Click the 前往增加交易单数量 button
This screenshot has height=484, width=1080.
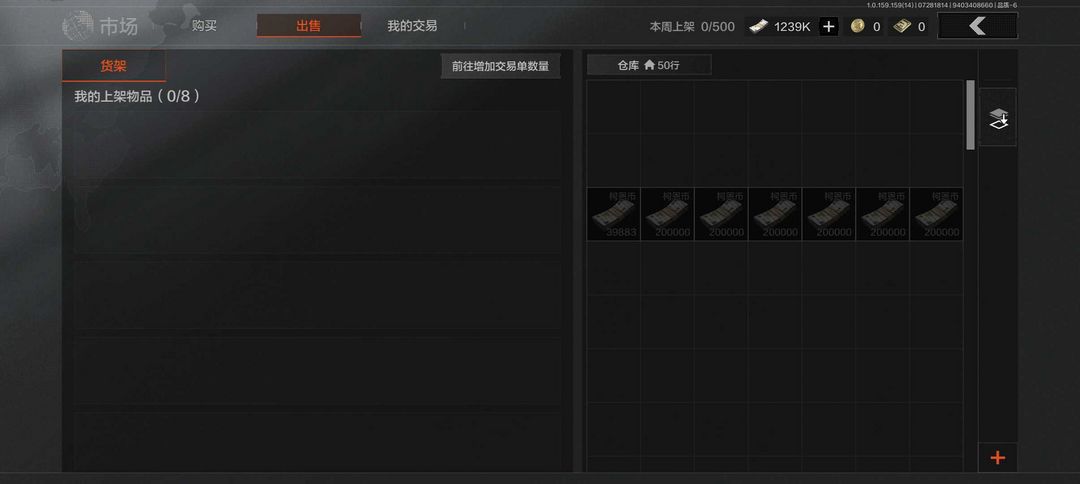pyautogui.click(x=501, y=66)
